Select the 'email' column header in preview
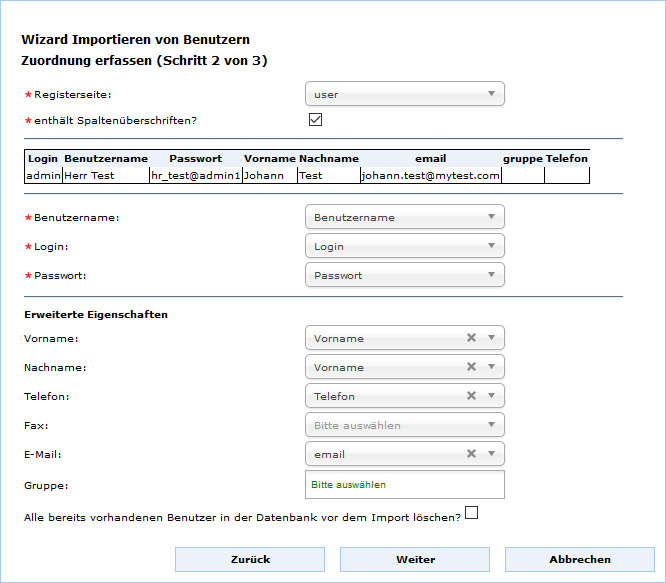666x583 pixels. point(430,158)
